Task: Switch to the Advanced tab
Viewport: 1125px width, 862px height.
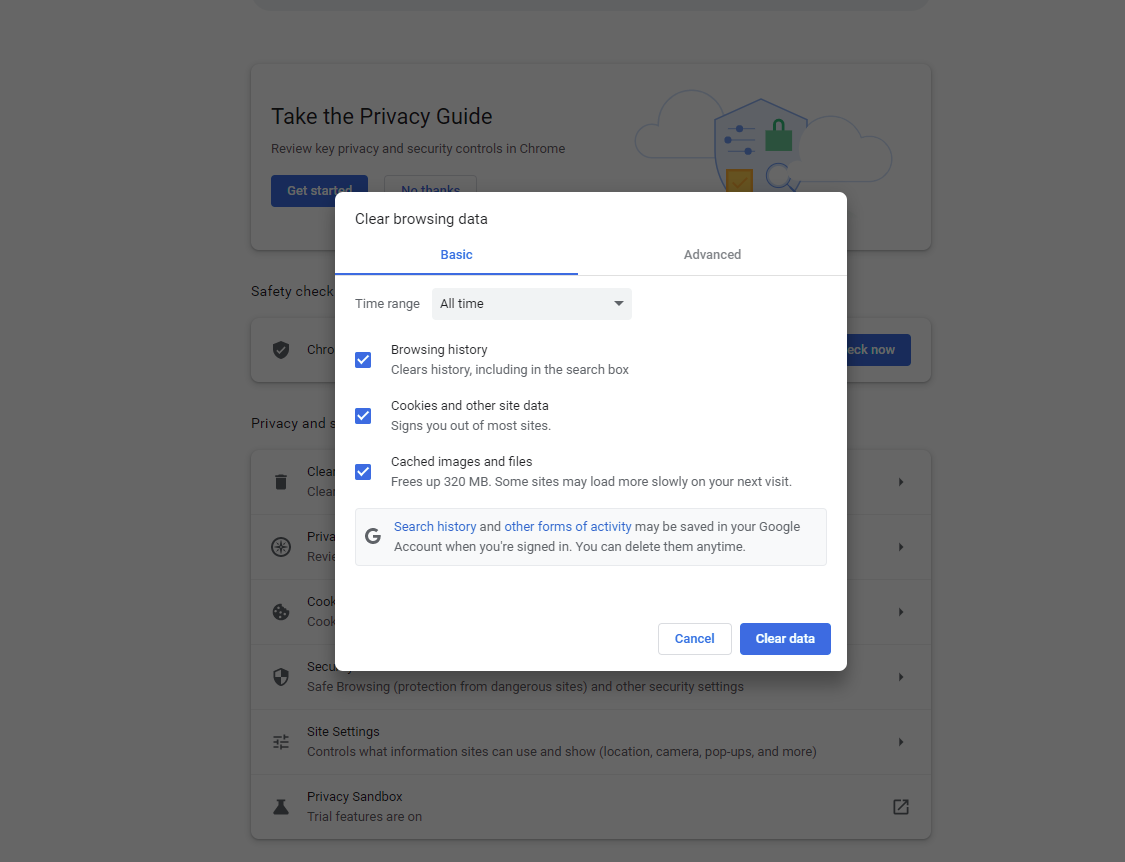Action: (712, 255)
